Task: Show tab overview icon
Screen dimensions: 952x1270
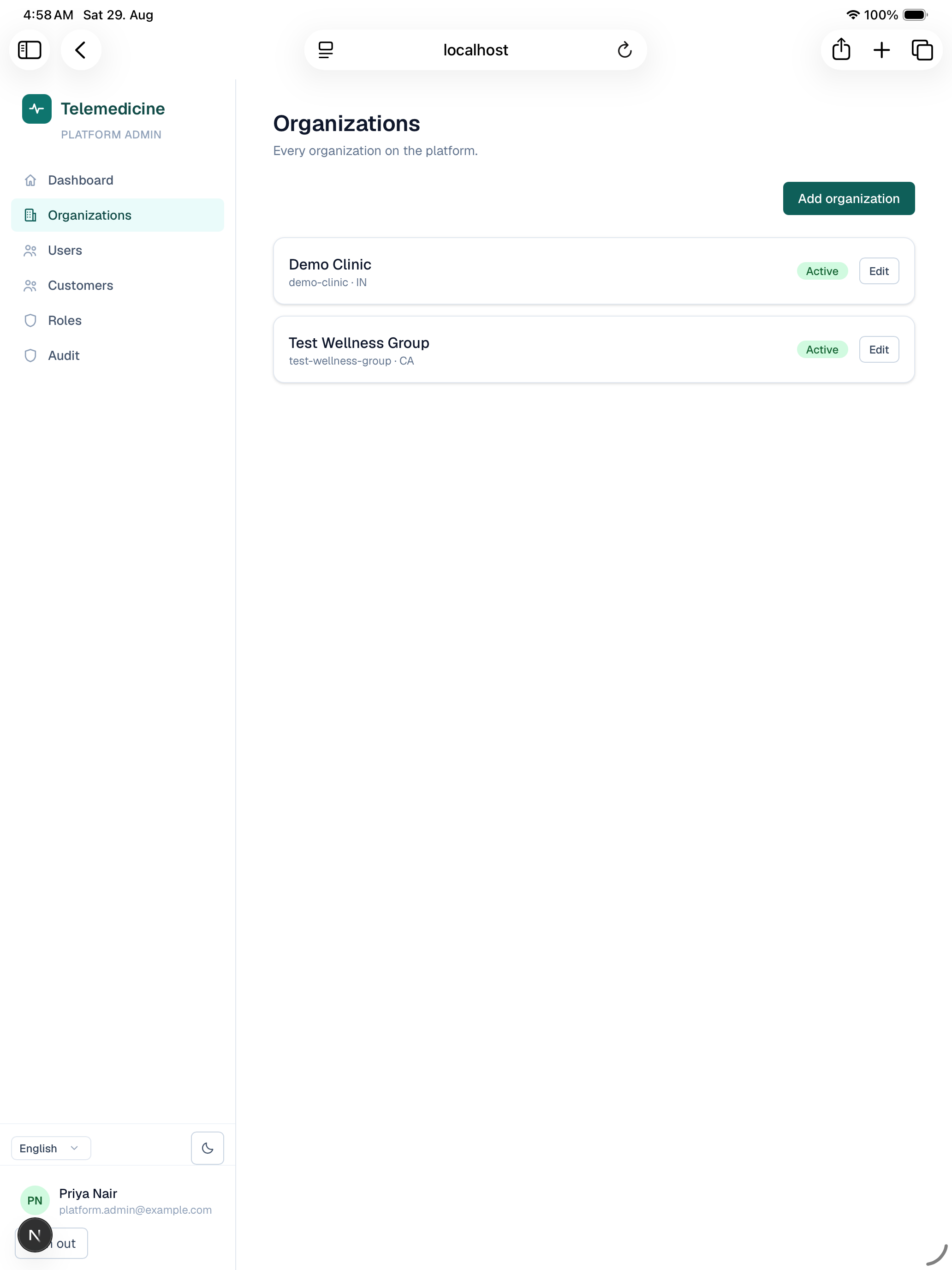Action: coord(922,50)
